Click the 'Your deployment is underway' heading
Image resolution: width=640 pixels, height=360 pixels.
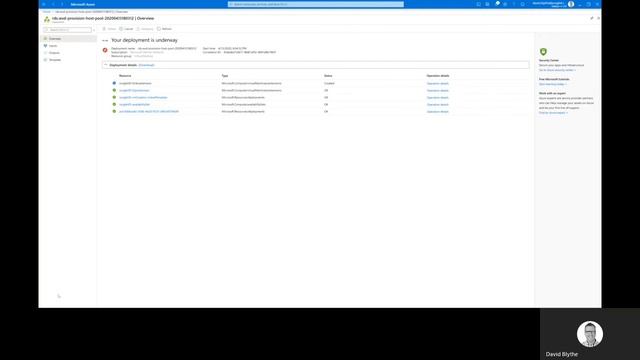click(x=144, y=40)
